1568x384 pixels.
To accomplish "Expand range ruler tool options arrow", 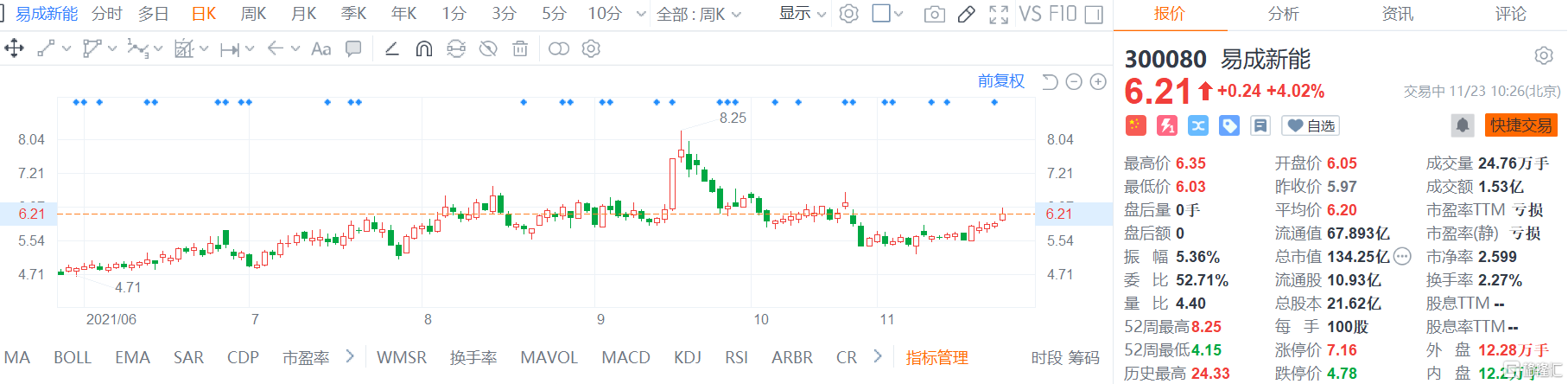I will [250, 49].
